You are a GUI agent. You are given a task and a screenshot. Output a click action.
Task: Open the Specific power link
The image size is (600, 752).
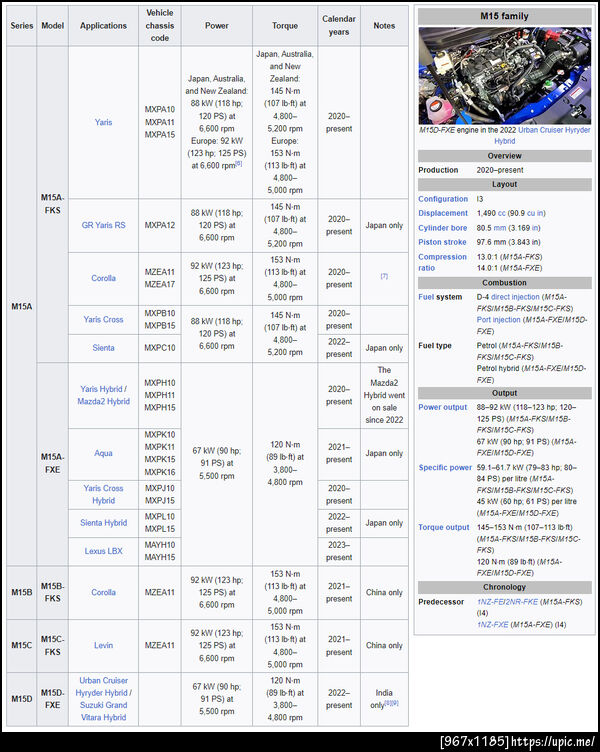[445, 468]
